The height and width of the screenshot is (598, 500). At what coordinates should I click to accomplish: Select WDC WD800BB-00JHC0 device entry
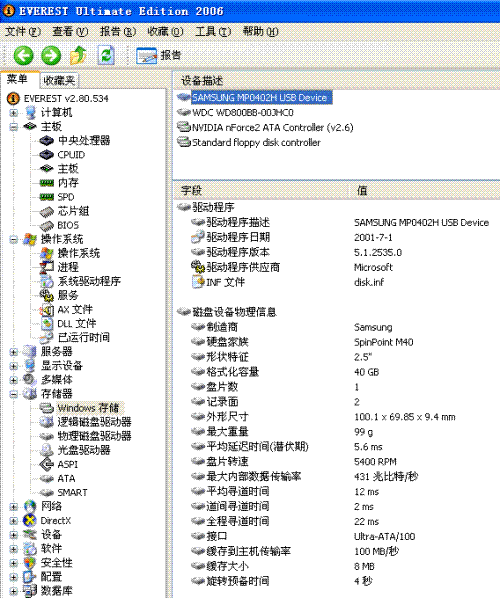point(243,113)
